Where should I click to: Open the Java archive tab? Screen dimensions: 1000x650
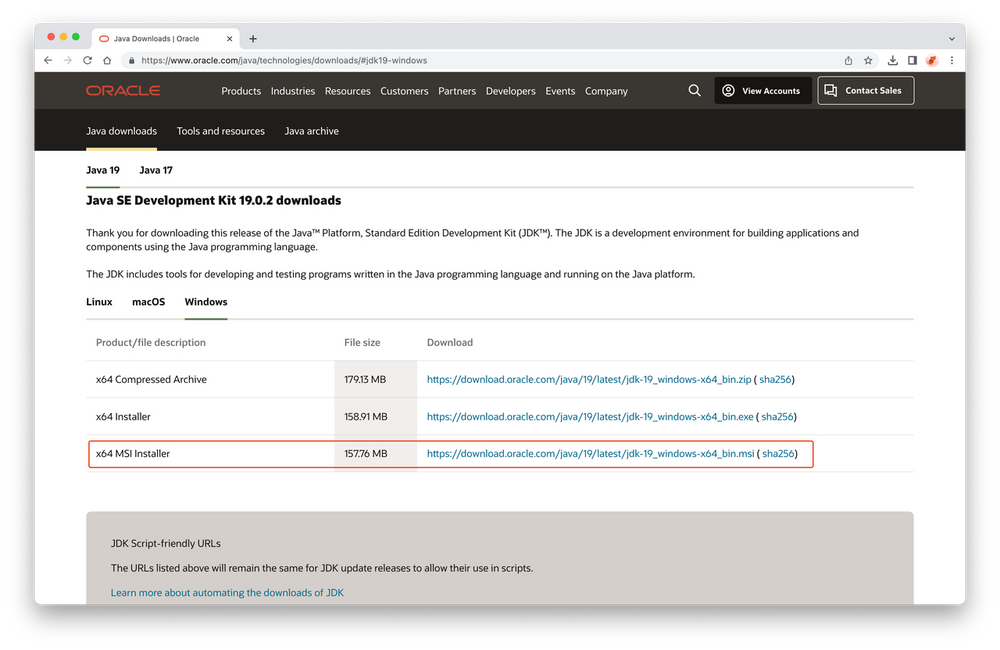(311, 131)
